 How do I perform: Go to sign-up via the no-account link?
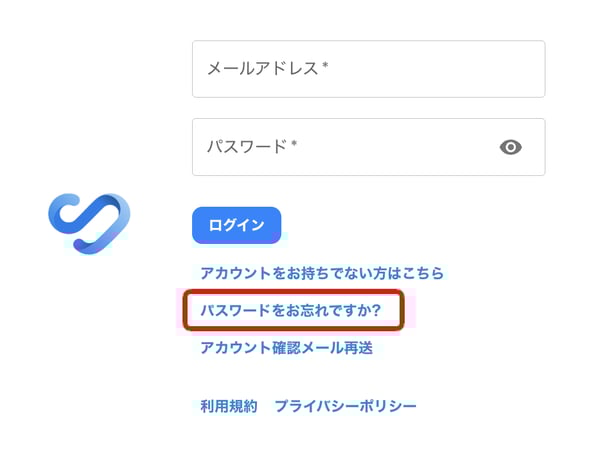(x=322, y=273)
